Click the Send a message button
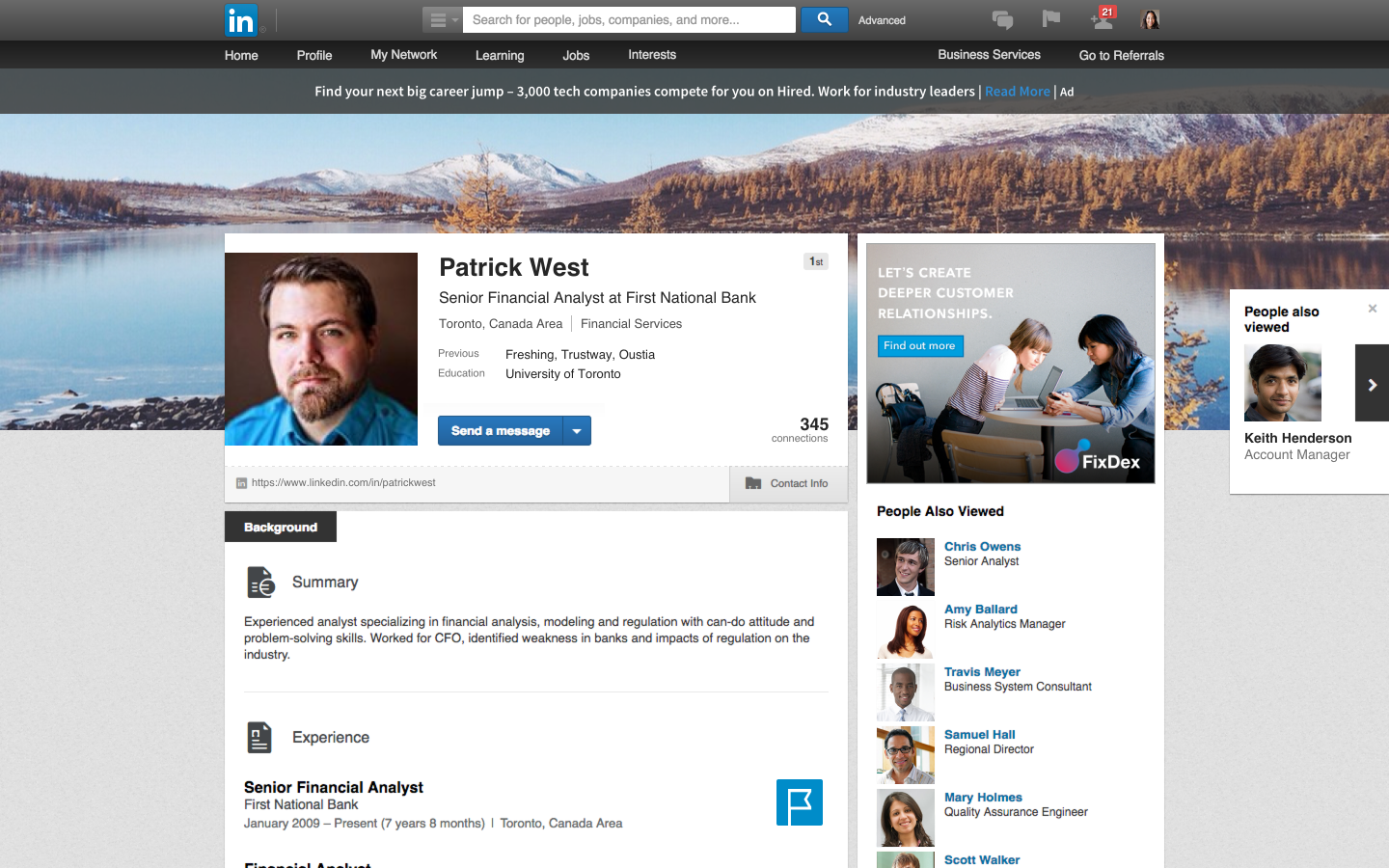 point(500,431)
